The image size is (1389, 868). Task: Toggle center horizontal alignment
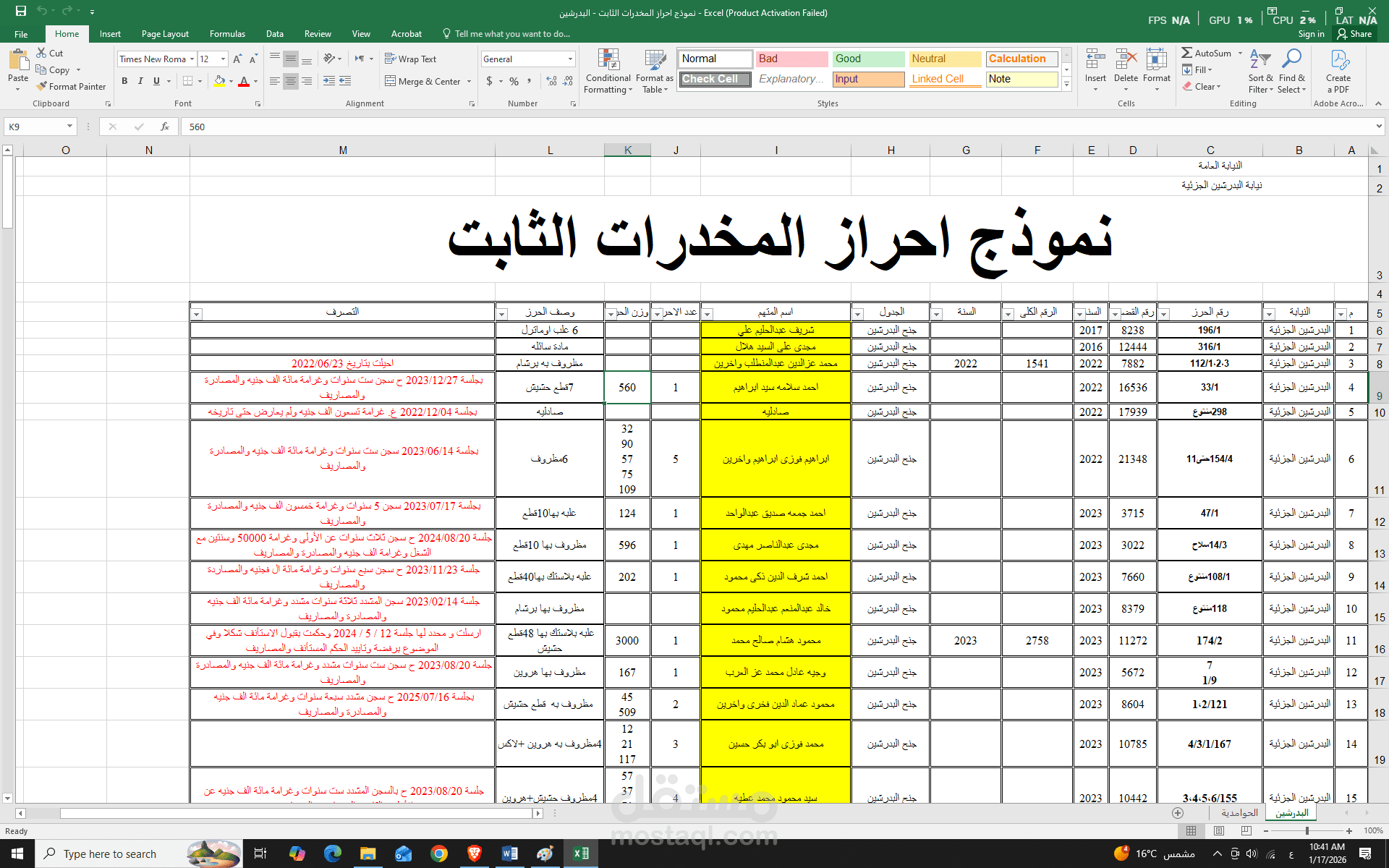point(290,81)
